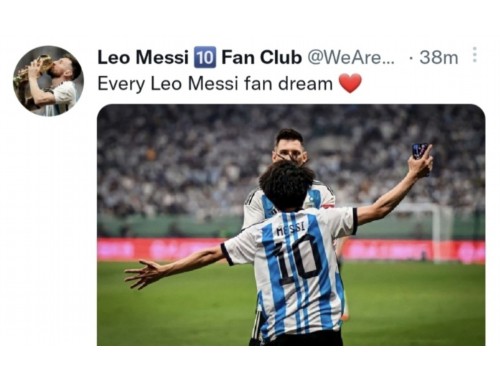Viewport: 500px width, 380px height.
Task: Click the 'Fan Club' name text
Action: tap(262, 57)
